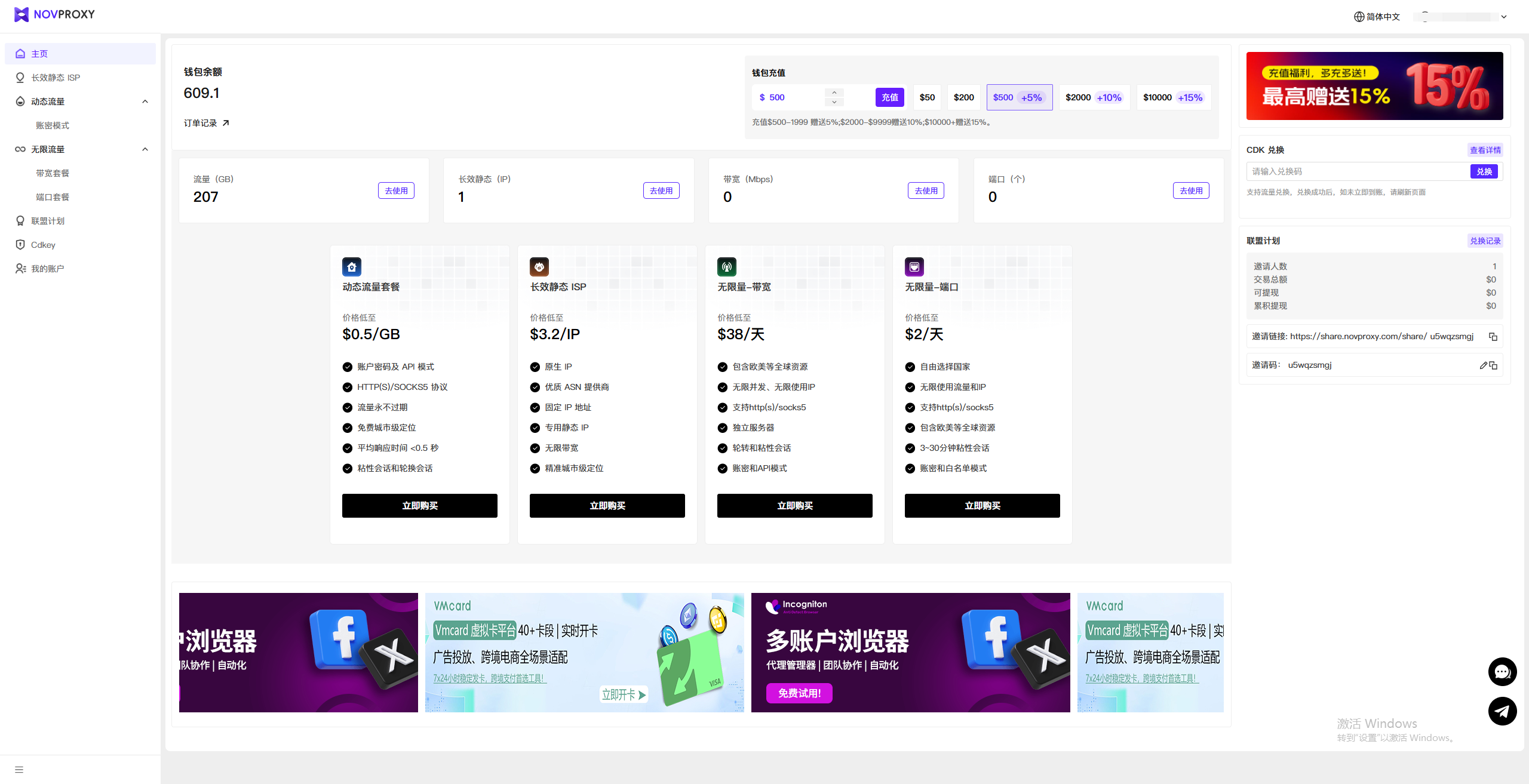Choose the $50 recharge preset
1529x784 pixels.
[927, 97]
